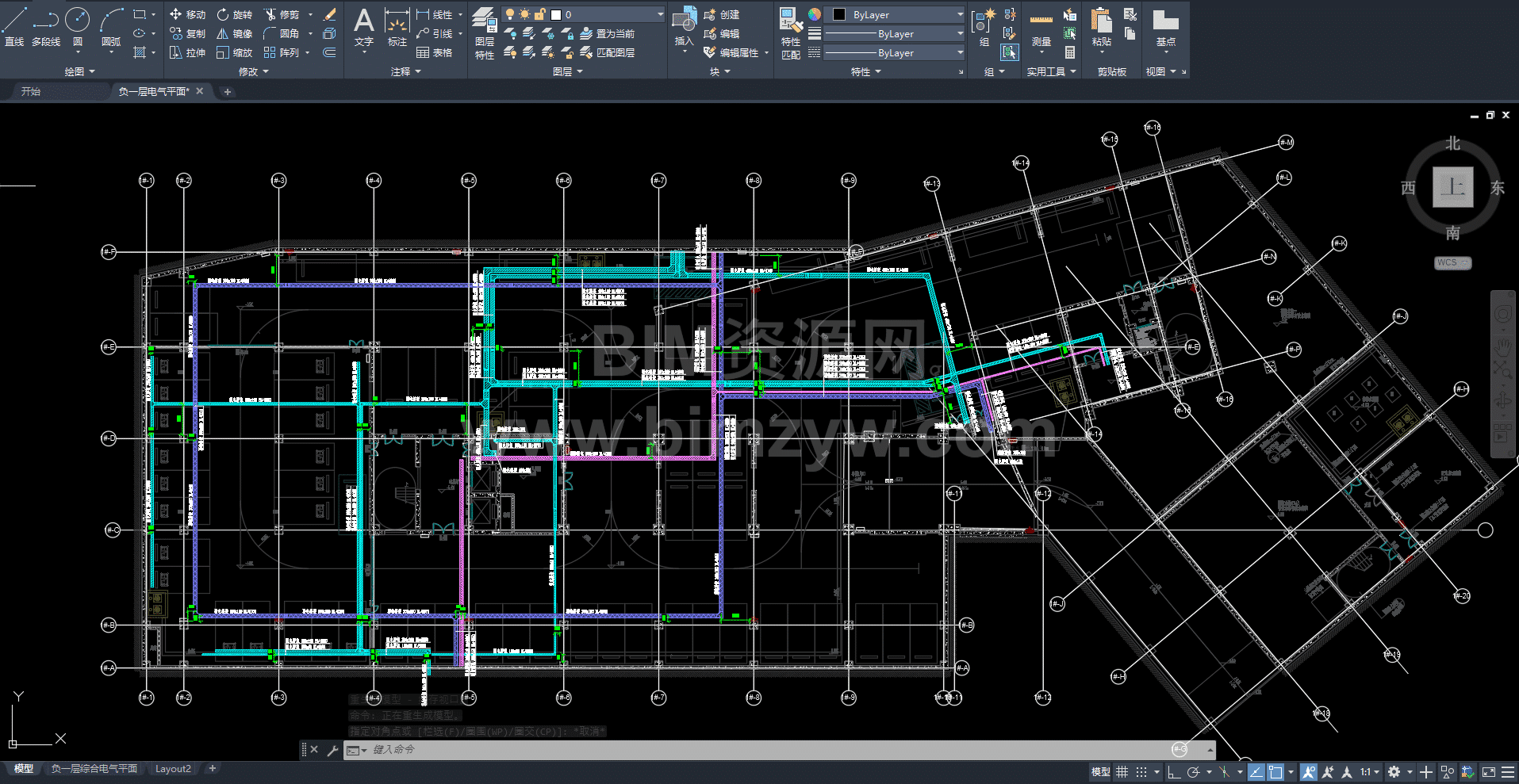Toggle object snap in status bar
1519x784 pixels.
(x=1275, y=772)
